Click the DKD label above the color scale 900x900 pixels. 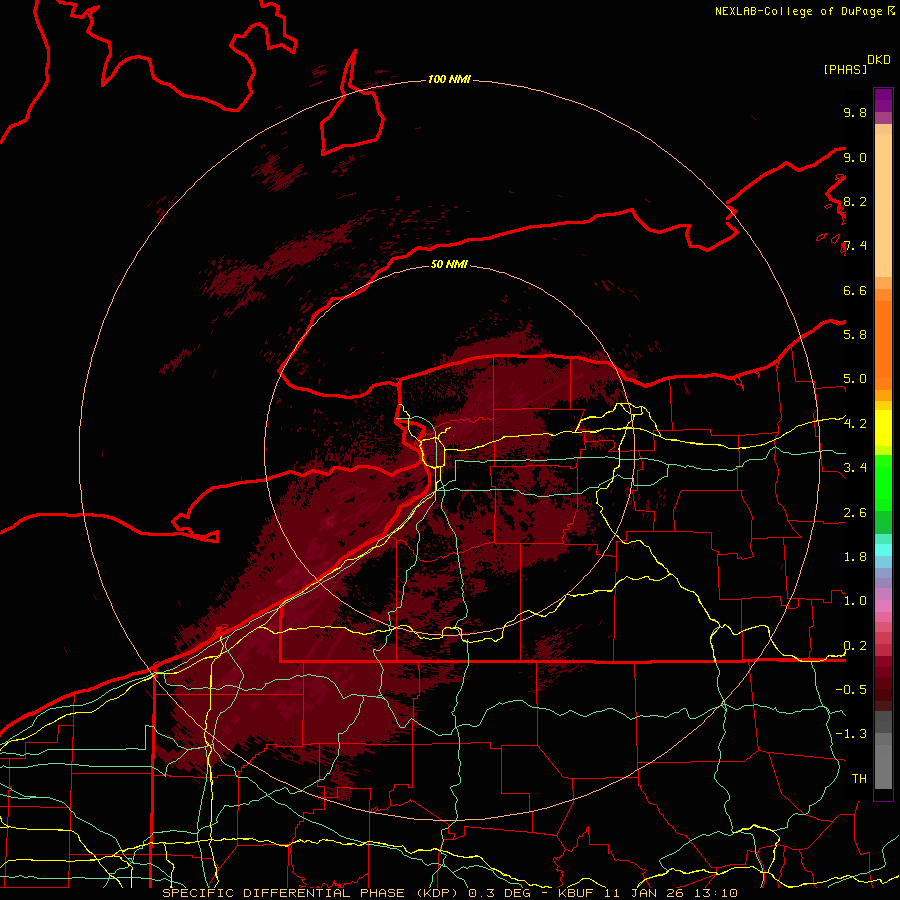(879, 60)
